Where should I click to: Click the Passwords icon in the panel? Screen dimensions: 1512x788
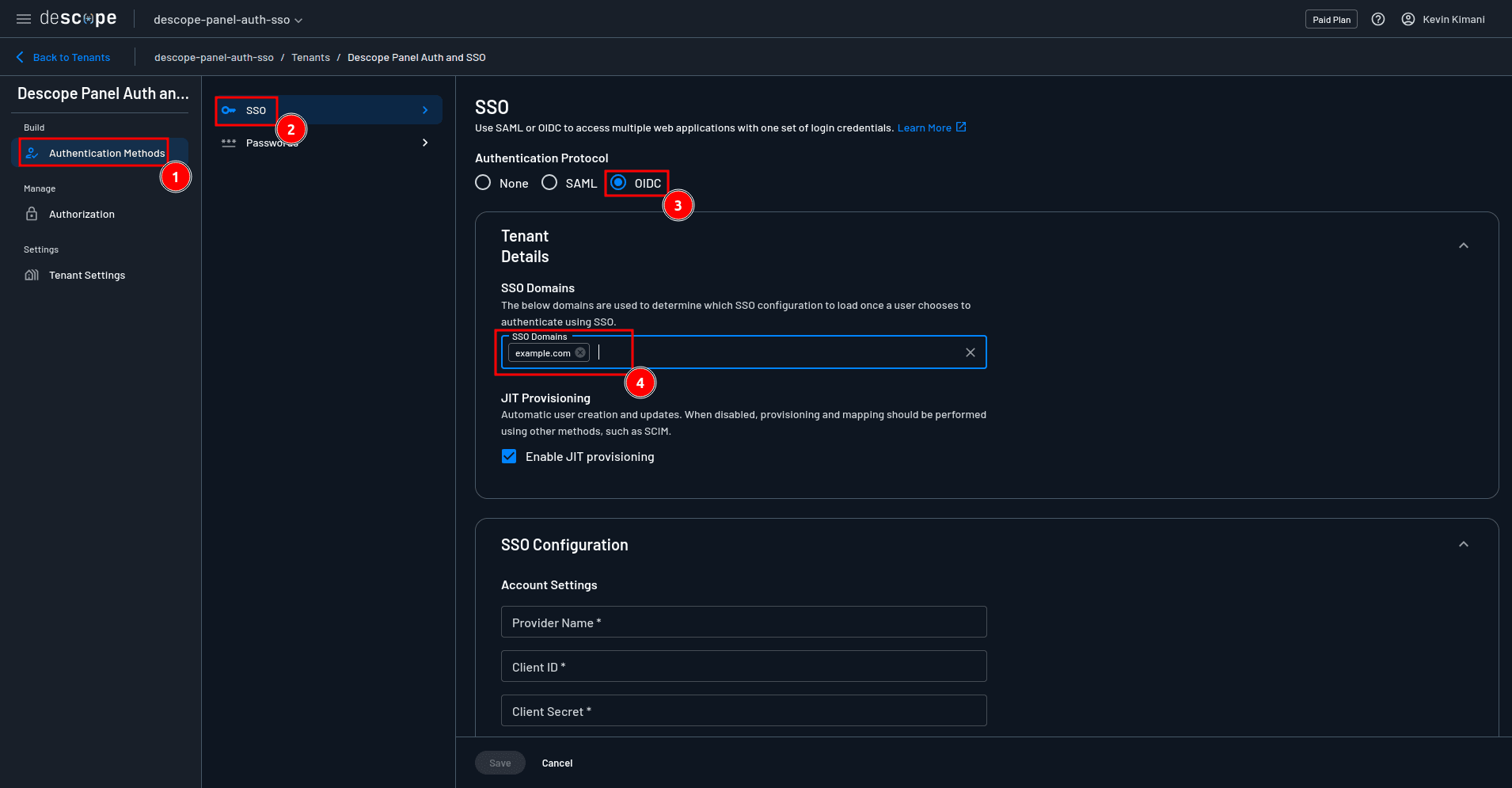click(x=229, y=143)
